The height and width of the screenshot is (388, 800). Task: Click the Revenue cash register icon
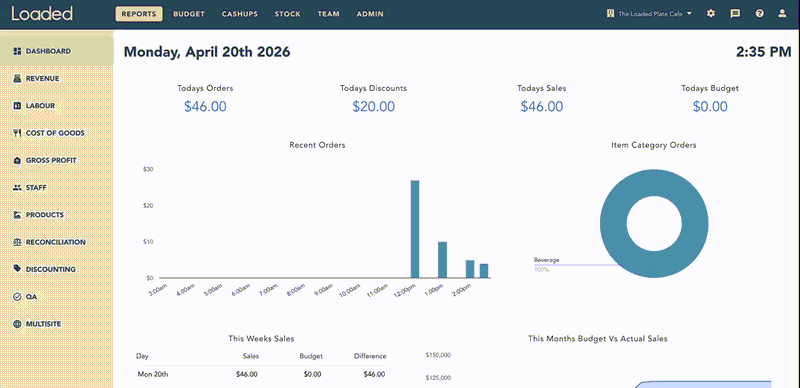point(17,79)
